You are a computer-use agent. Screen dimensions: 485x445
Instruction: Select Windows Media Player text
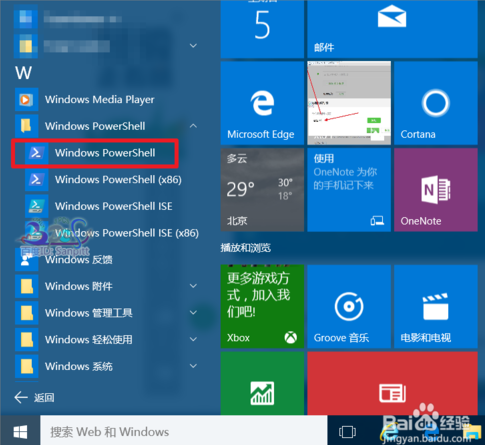(x=100, y=99)
